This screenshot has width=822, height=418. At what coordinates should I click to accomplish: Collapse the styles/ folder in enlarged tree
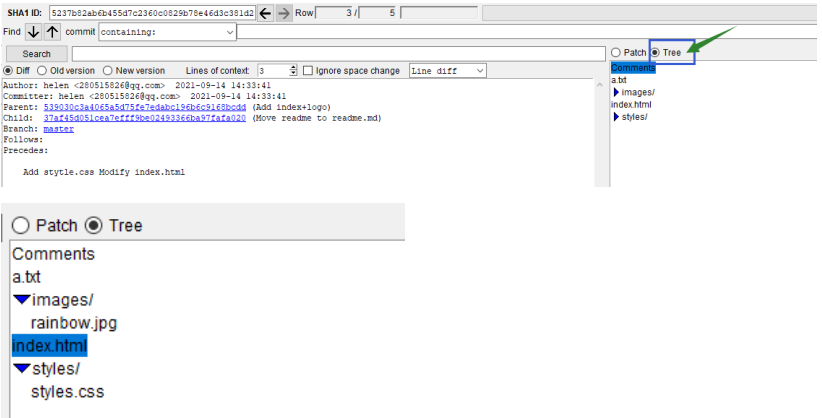point(21,369)
